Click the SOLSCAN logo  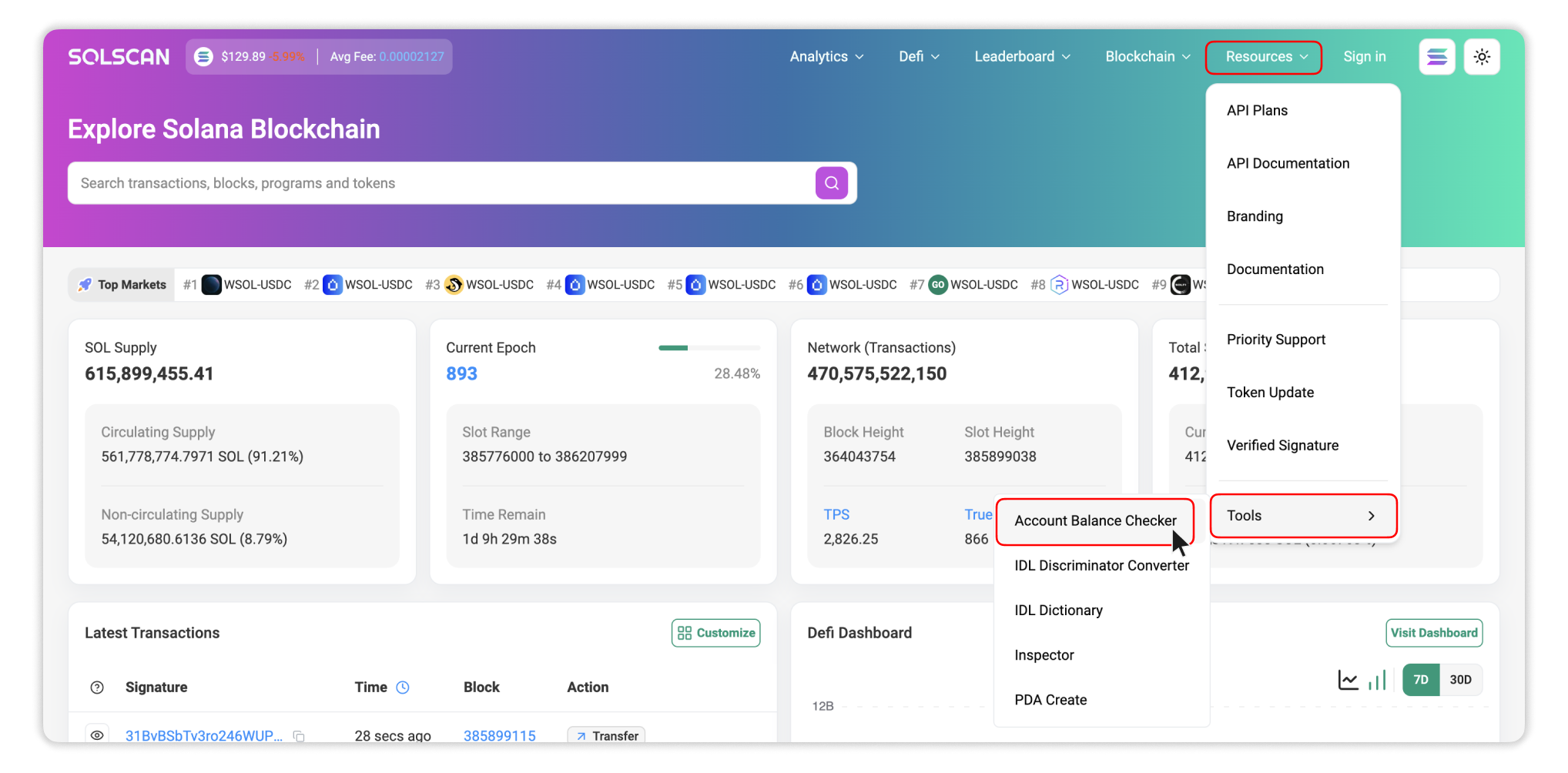coord(119,57)
